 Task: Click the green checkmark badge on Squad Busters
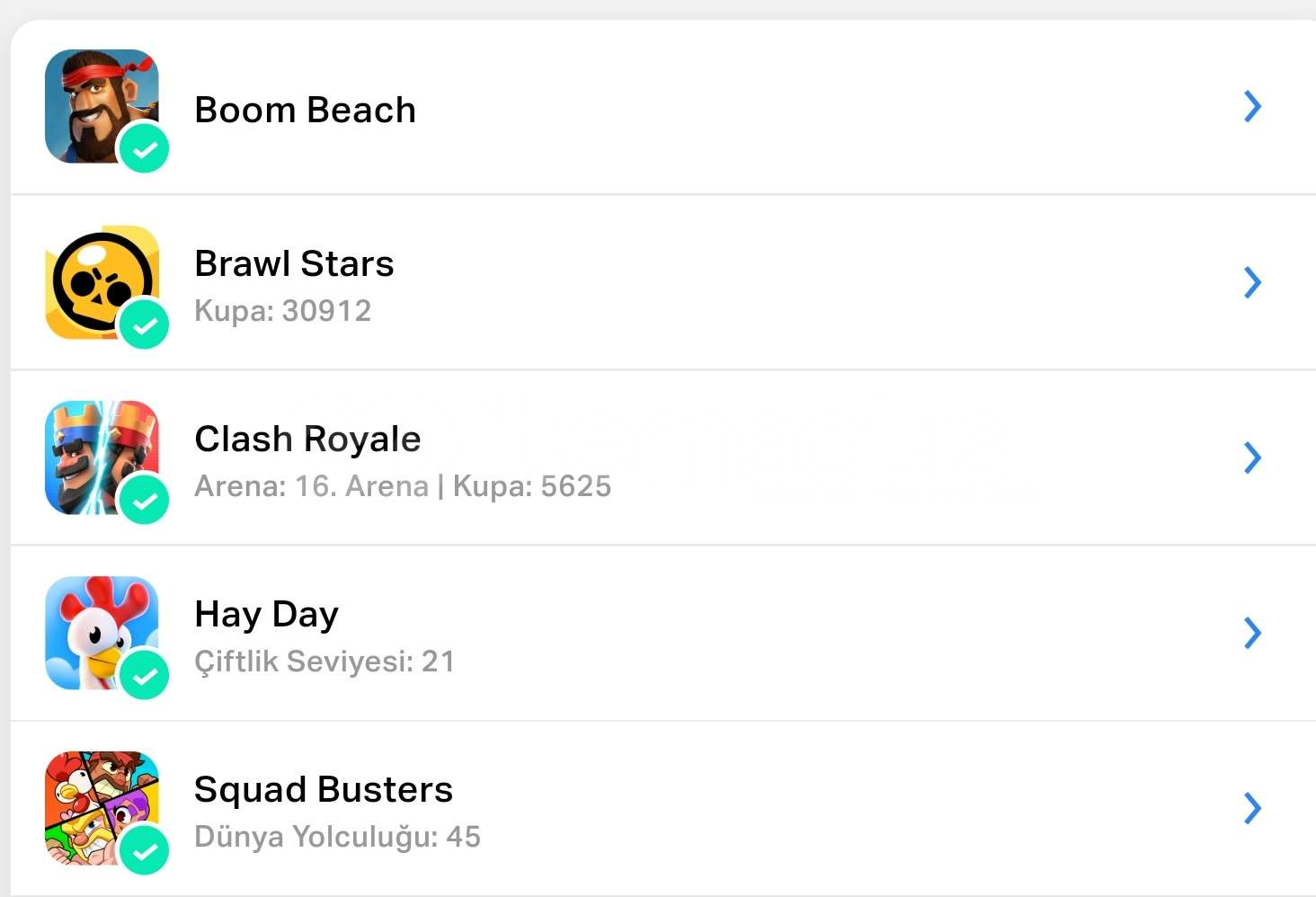tap(145, 850)
